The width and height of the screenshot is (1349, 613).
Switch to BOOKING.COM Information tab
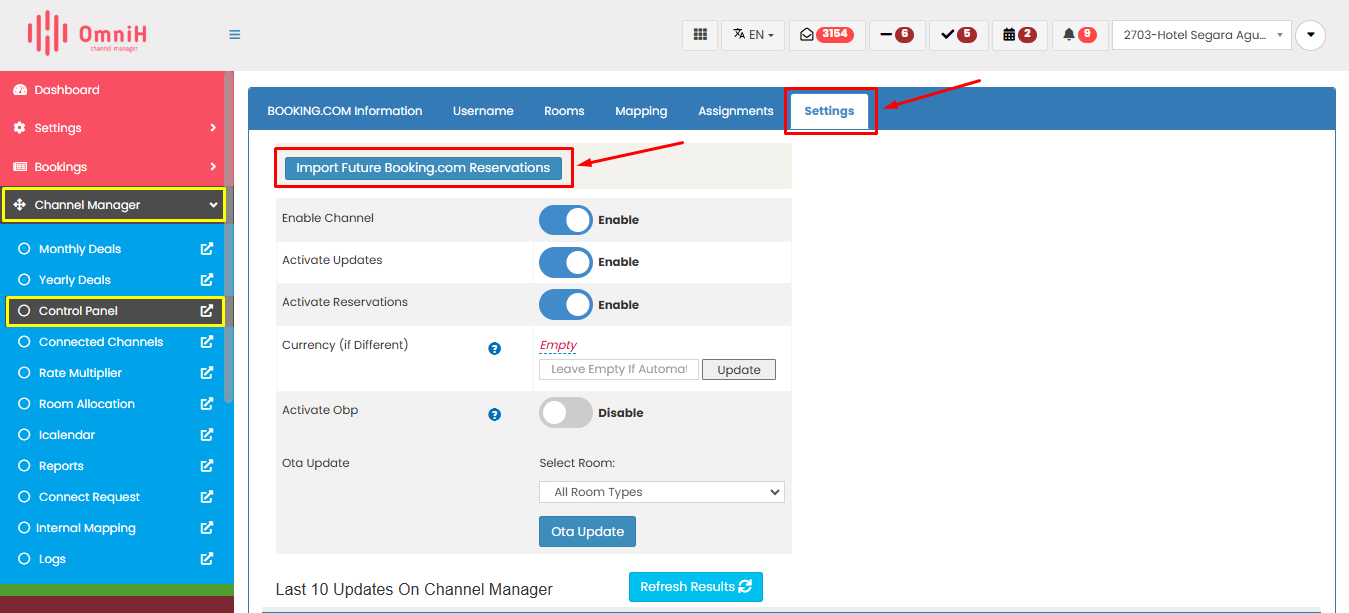point(345,111)
